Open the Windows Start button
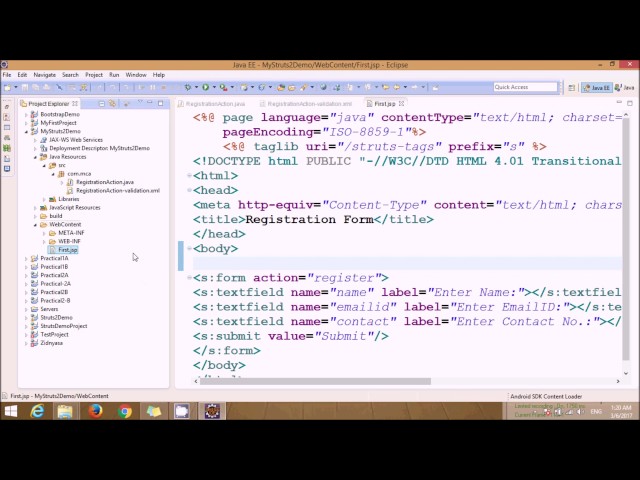 point(11,411)
